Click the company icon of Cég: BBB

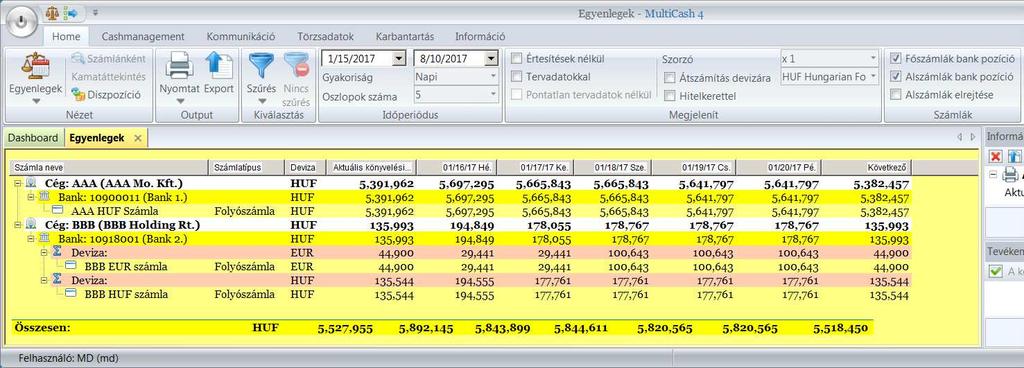click(x=31, y=225)
